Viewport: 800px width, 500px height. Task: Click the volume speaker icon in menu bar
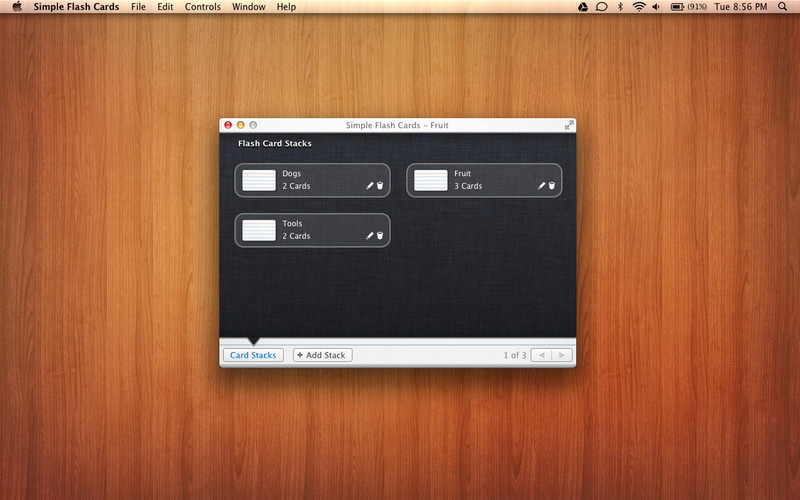656,7
